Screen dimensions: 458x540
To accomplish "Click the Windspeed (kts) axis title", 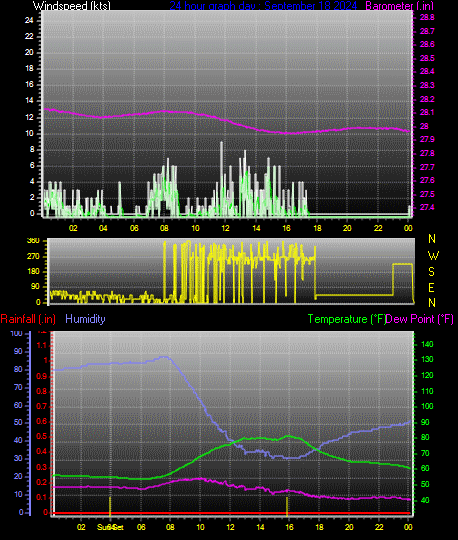I will (72, 6).
